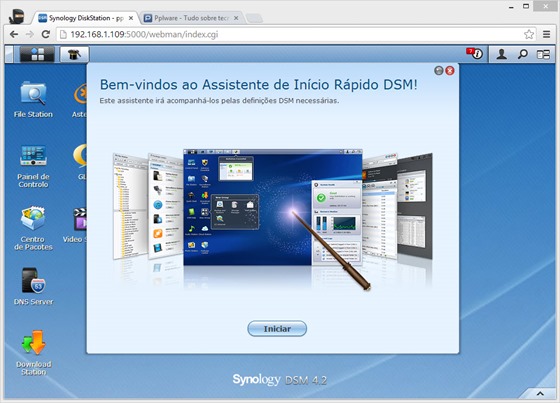Image resolution: width=560 pixels, height=403 pixels.
Task: Click the wizard hat taskbar icon
Action: click(74, 54)
